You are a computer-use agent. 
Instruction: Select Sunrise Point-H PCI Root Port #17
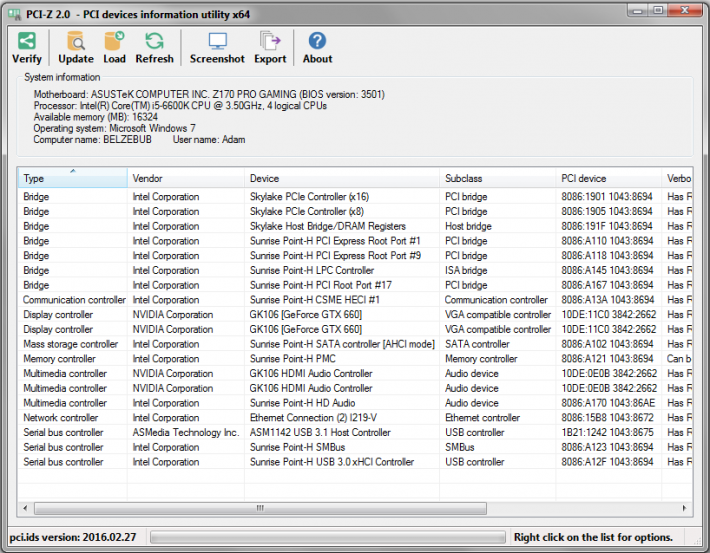(355, 285)
